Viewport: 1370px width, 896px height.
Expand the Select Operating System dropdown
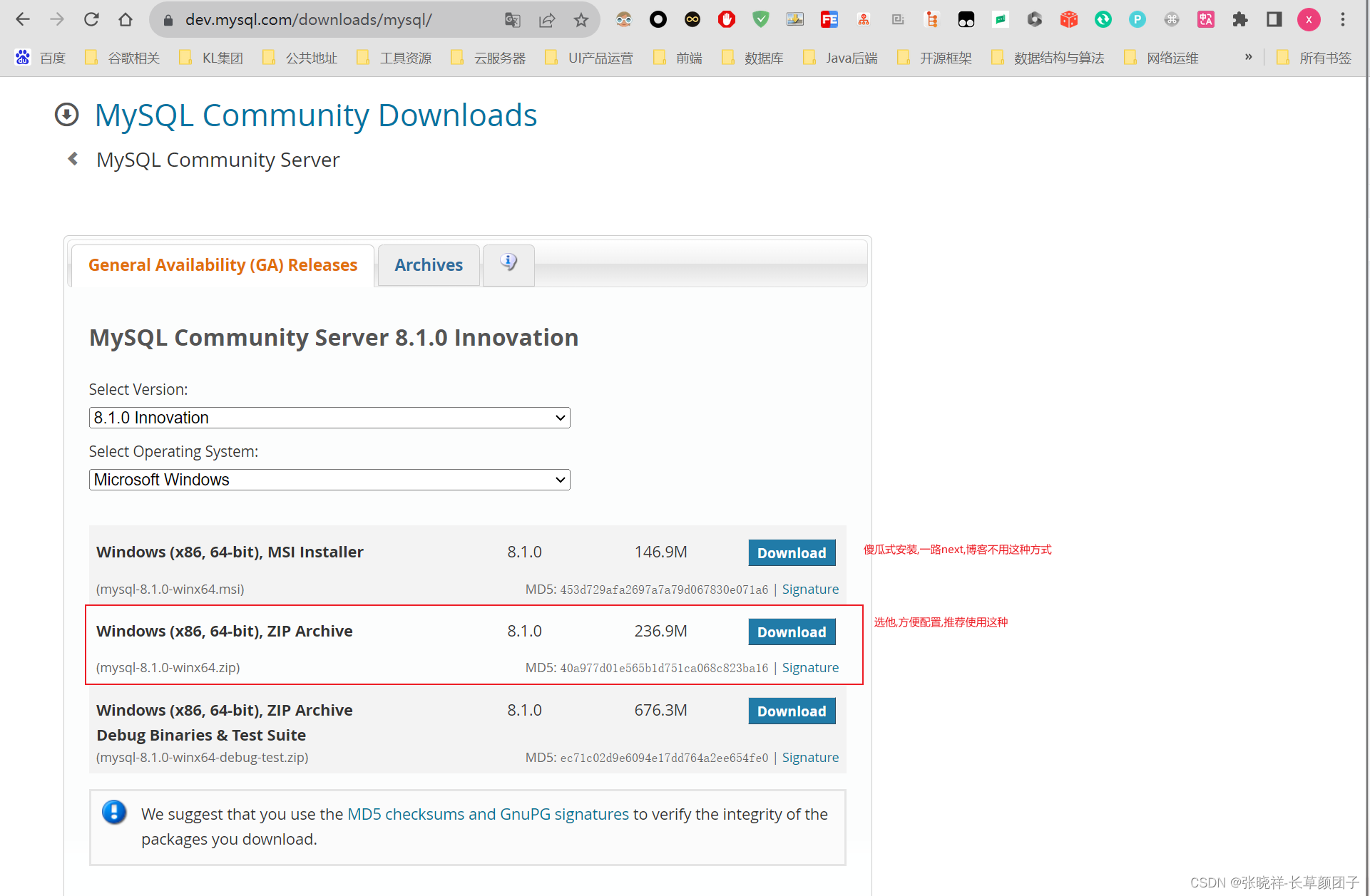(x=329, y=480)
